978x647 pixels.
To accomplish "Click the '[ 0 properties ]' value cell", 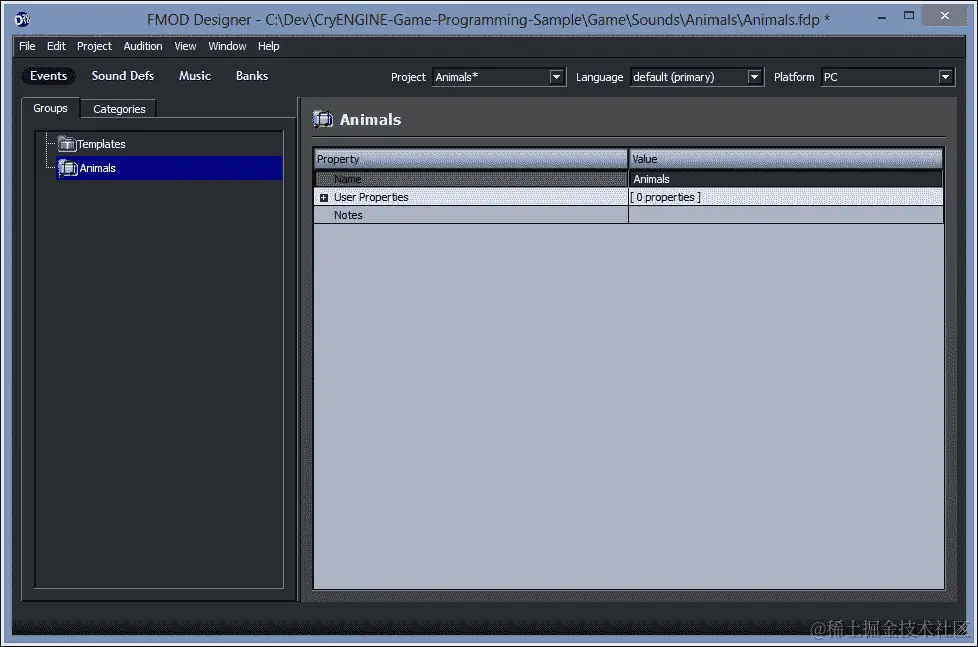I will pyautogui.click(x=786, y=197).
